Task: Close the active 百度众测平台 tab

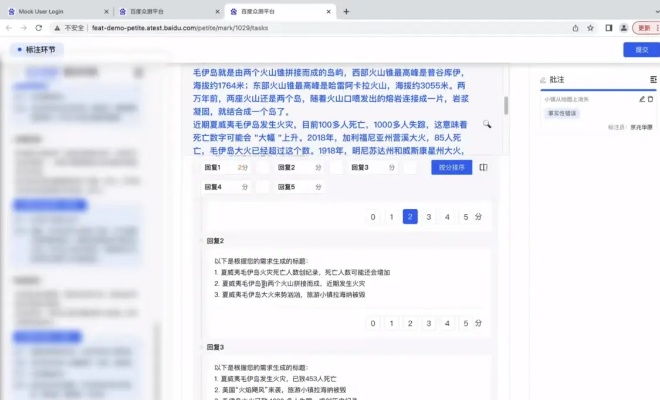Action: point(328,12)
